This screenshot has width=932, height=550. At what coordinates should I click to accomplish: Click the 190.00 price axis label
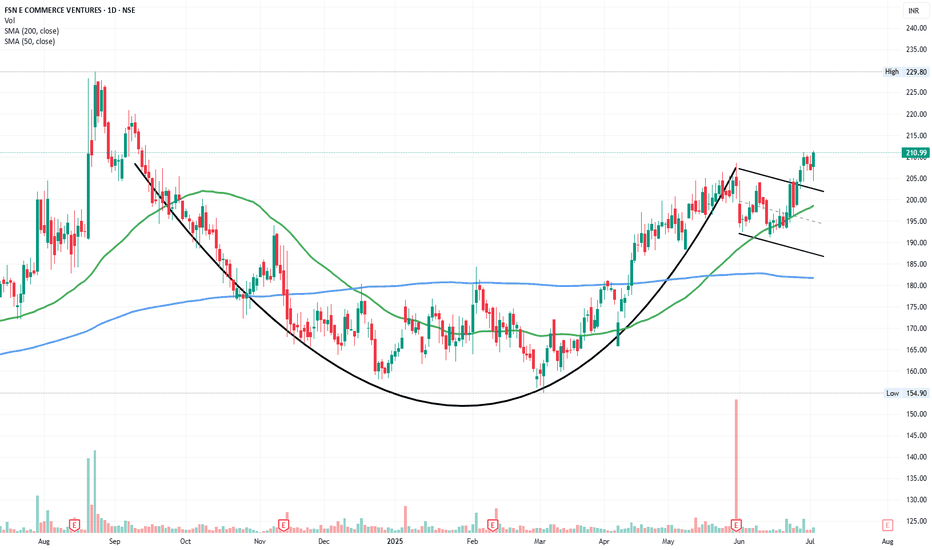916,243
